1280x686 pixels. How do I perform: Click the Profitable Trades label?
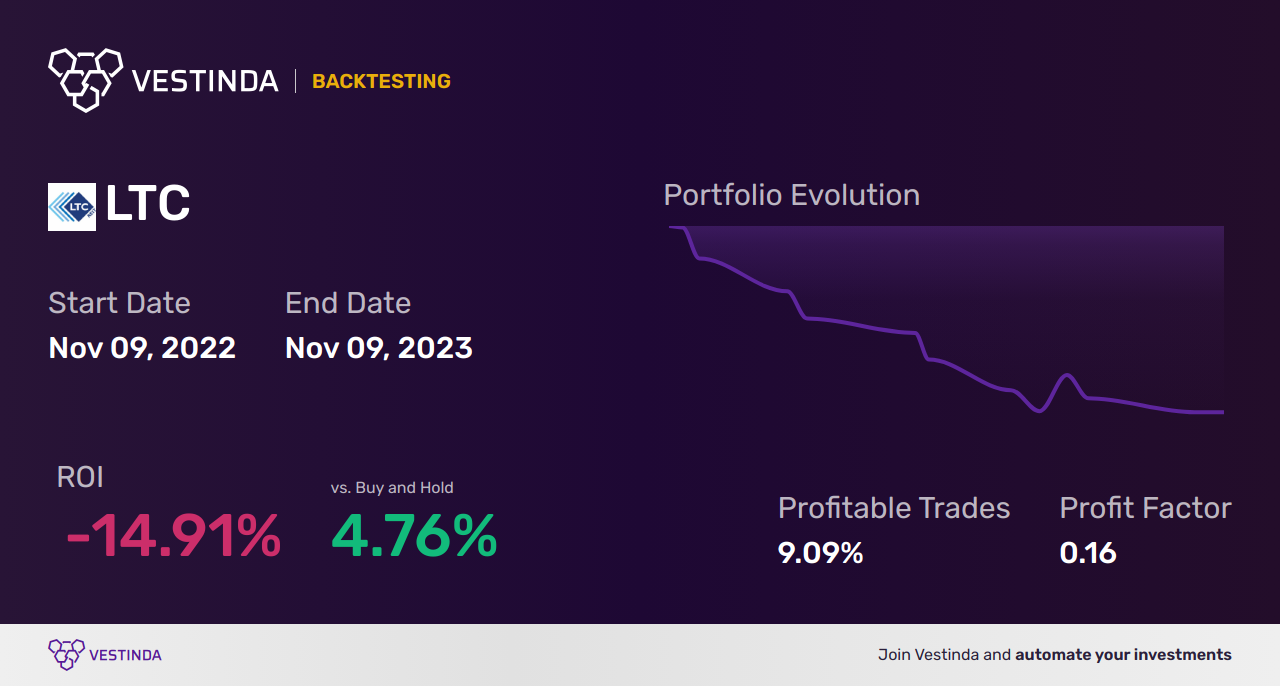pyautogui.click(x=894, y=508)
